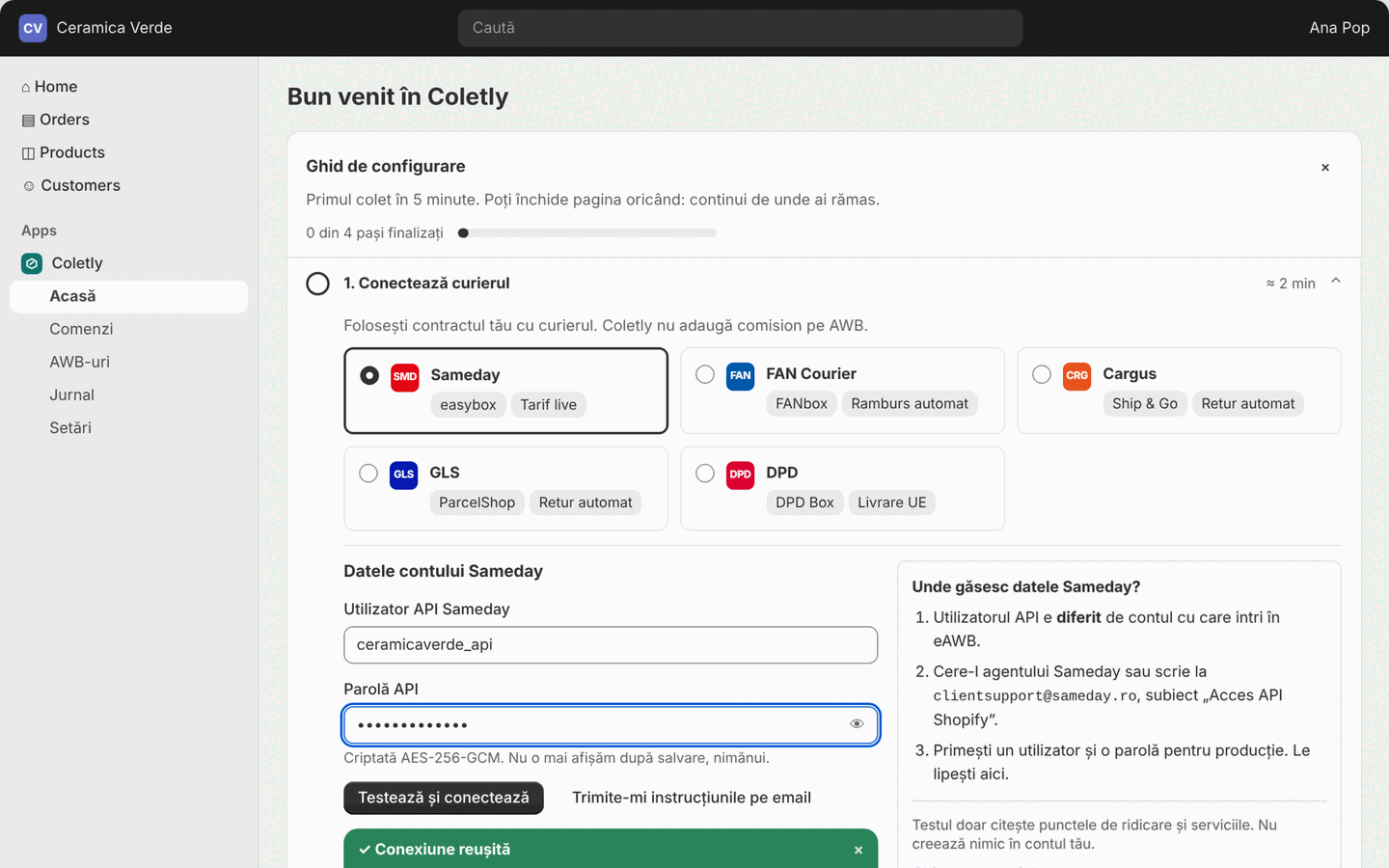
Task: Click the Coletly app icon in sidebar
Action: click(32, 263)
